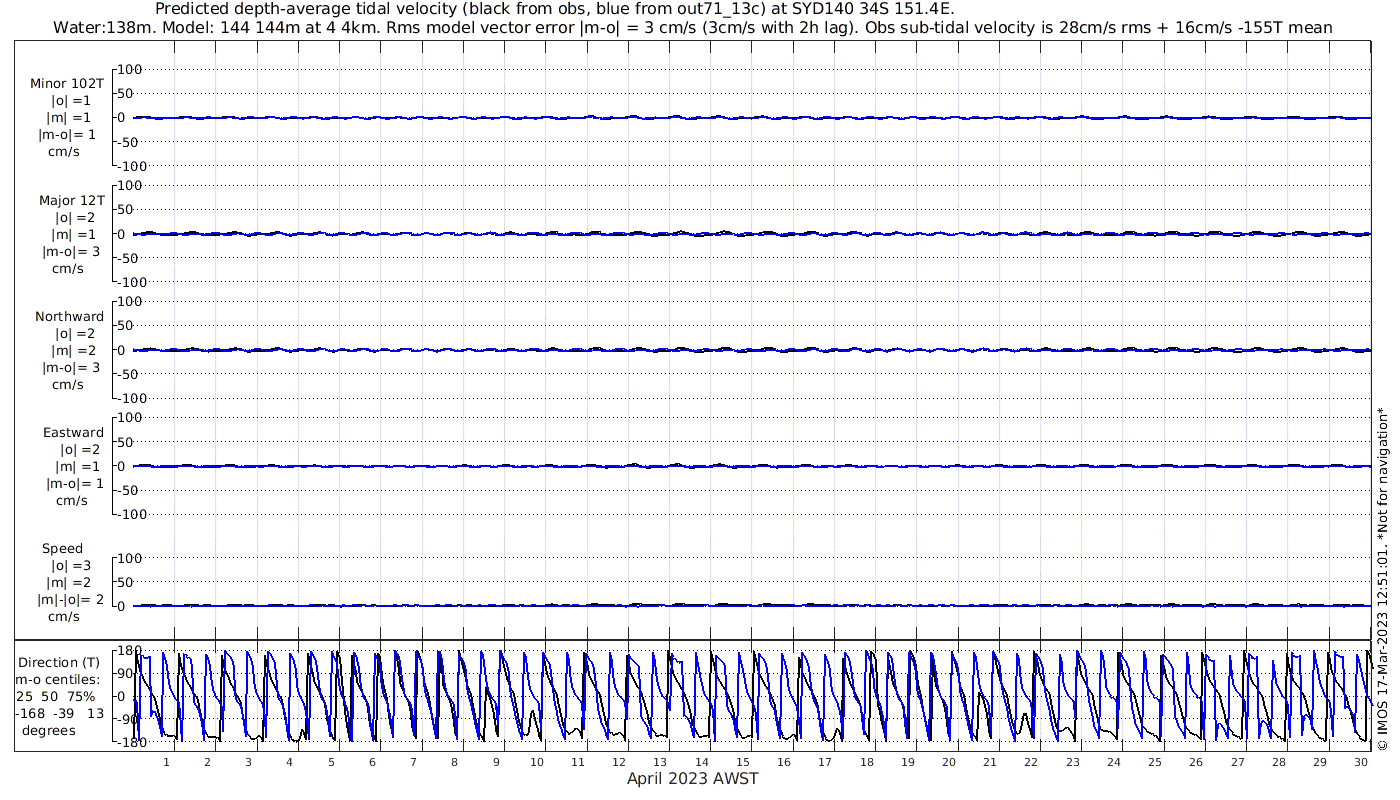Click the subtitle line starting with 'Water:138m'
The height and width of the screenshot is (800, 1400).
[x=693, y=27]
